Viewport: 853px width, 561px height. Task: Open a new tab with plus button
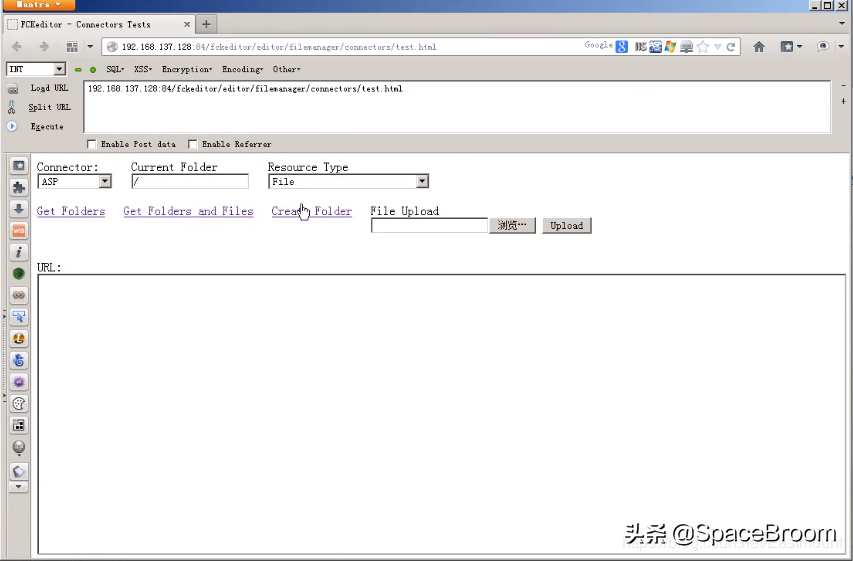206,24
